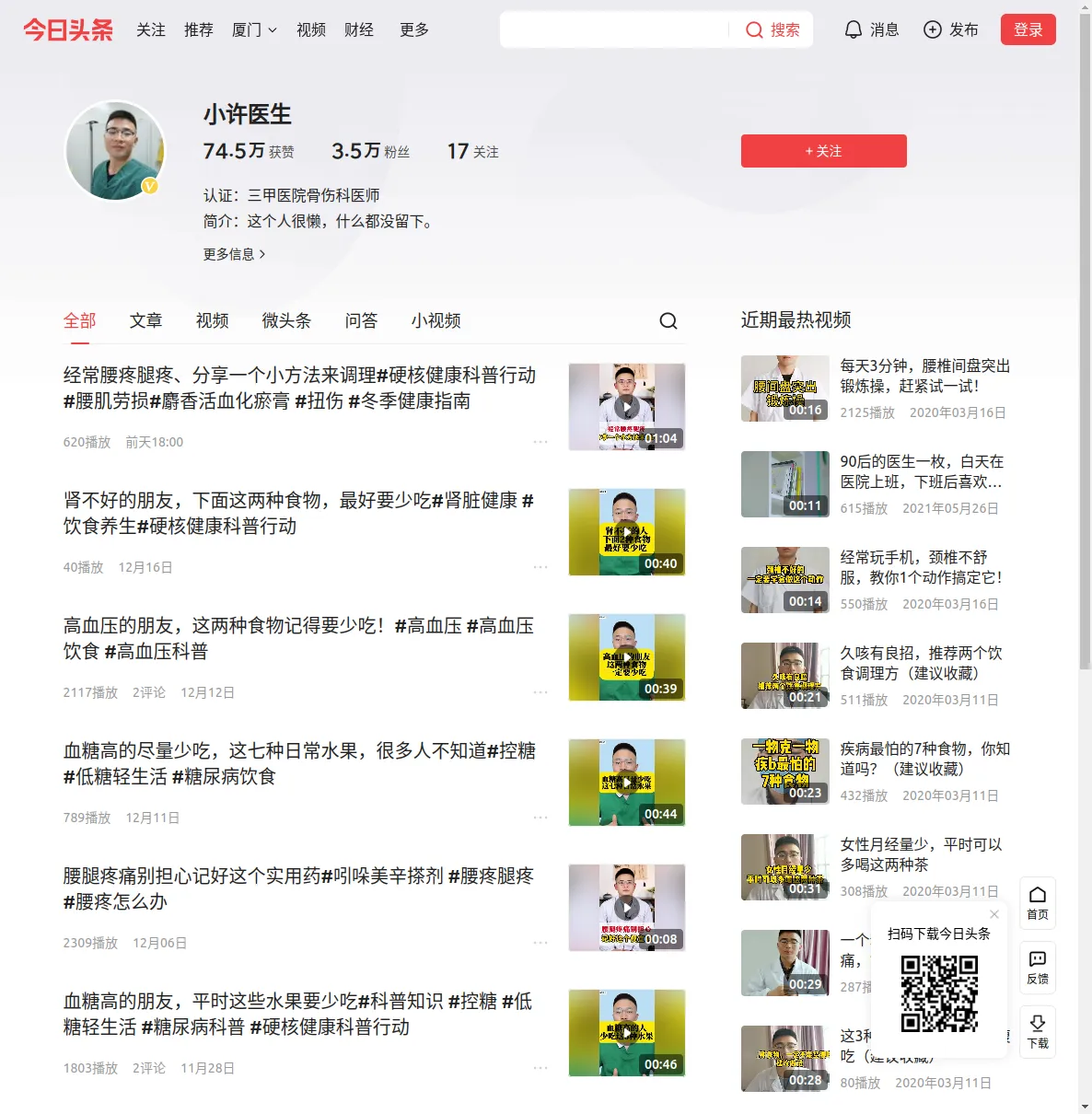The width and height of the screenshot is (1092, 1114).
Task: Open the 肾不好 video thumbnail 00:40
Action: coord(627,532)
